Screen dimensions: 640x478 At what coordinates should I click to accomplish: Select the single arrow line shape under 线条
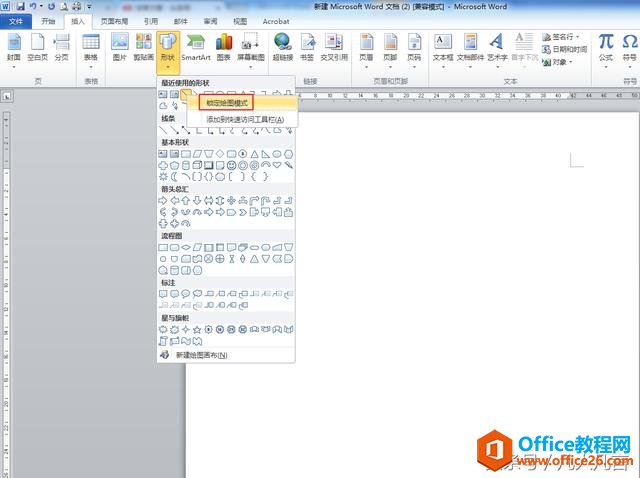point(174,130)
